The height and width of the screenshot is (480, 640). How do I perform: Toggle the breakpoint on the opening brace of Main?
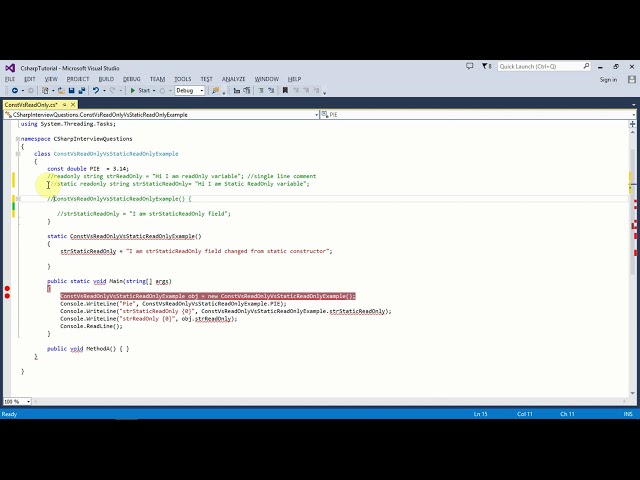[7, 289]
